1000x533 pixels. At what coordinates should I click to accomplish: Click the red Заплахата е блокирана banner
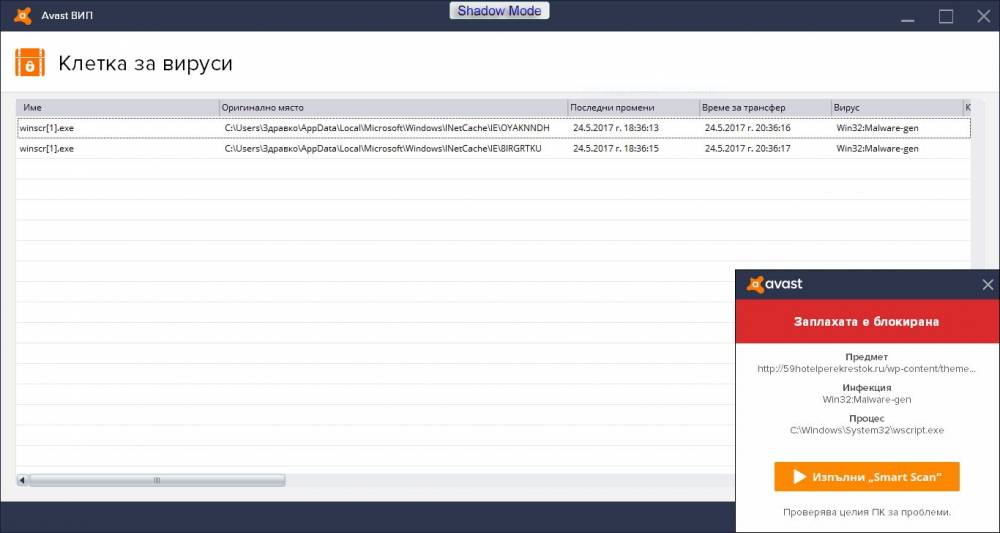[x=867, y=321]
